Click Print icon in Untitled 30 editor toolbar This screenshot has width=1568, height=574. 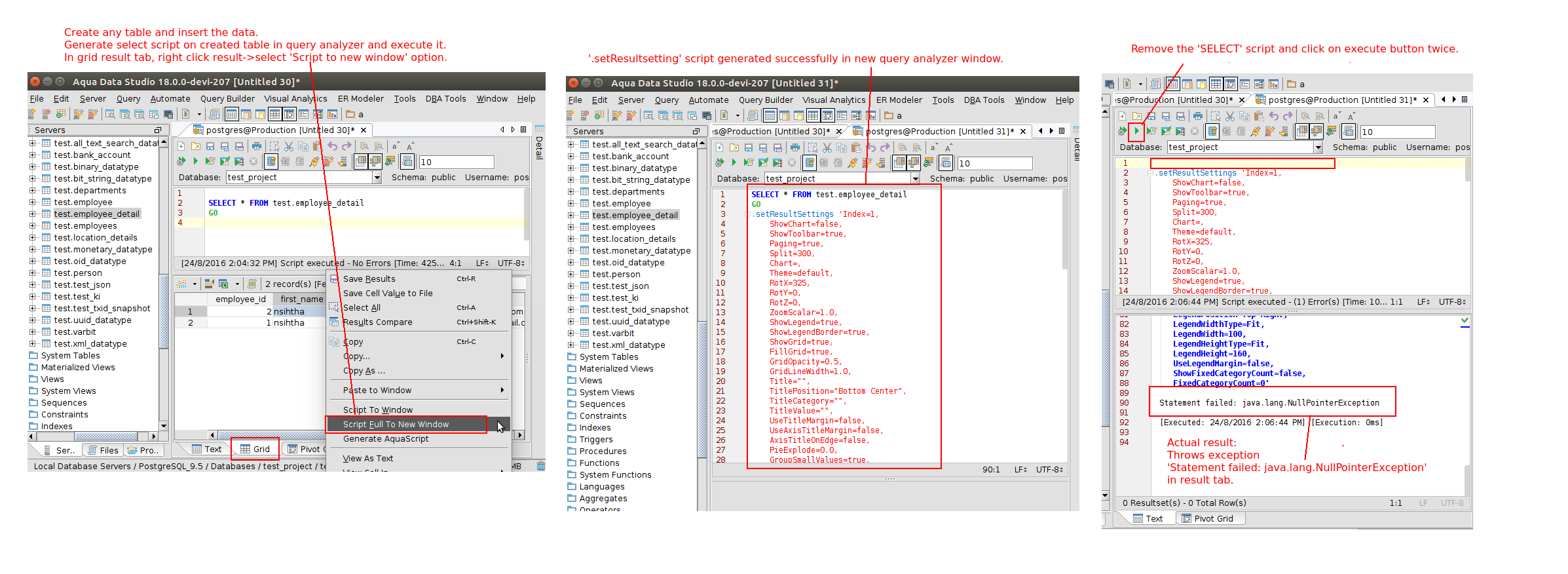(257, 146)
